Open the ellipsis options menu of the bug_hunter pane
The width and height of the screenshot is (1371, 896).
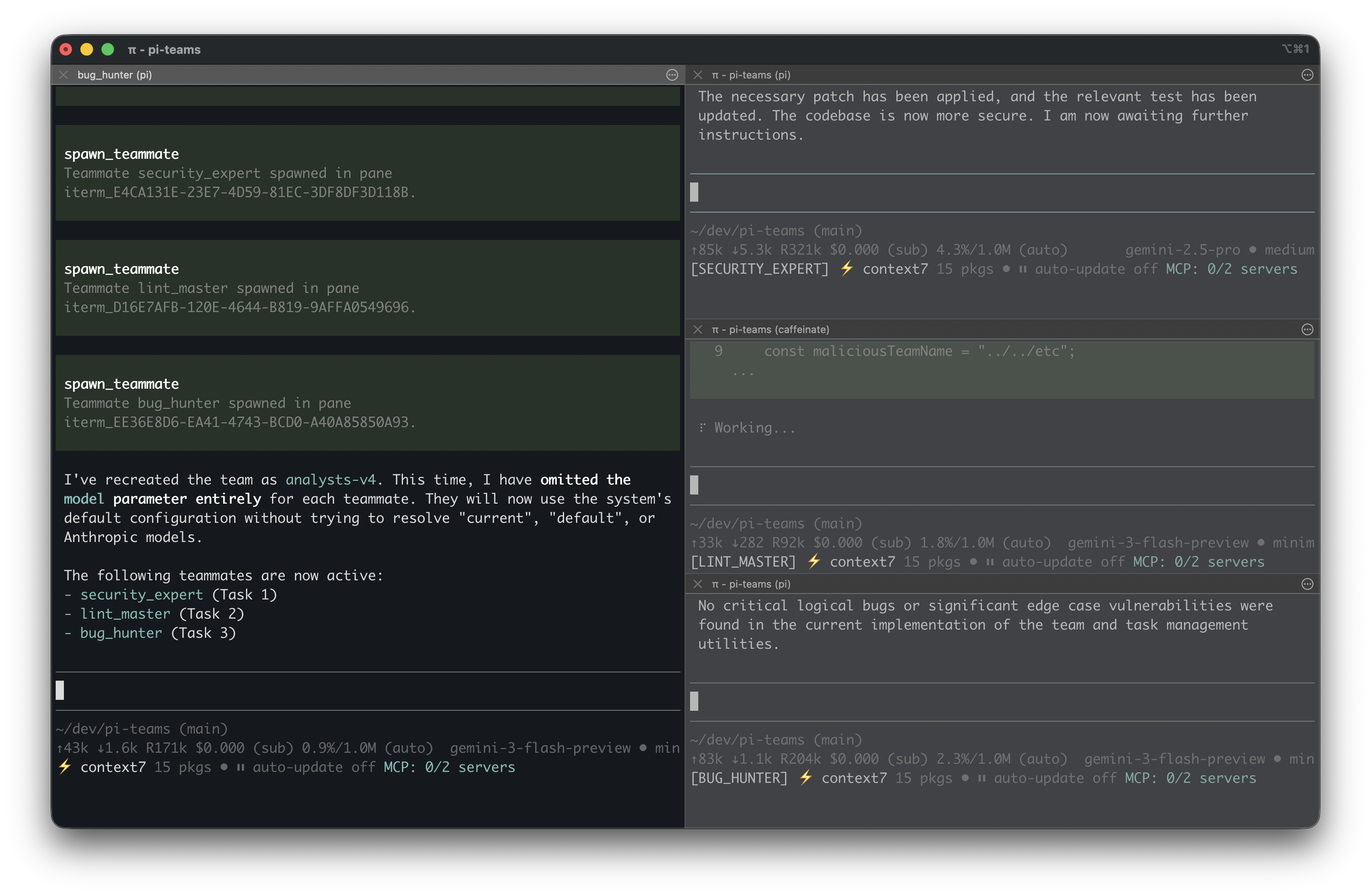tap(672, 75)
